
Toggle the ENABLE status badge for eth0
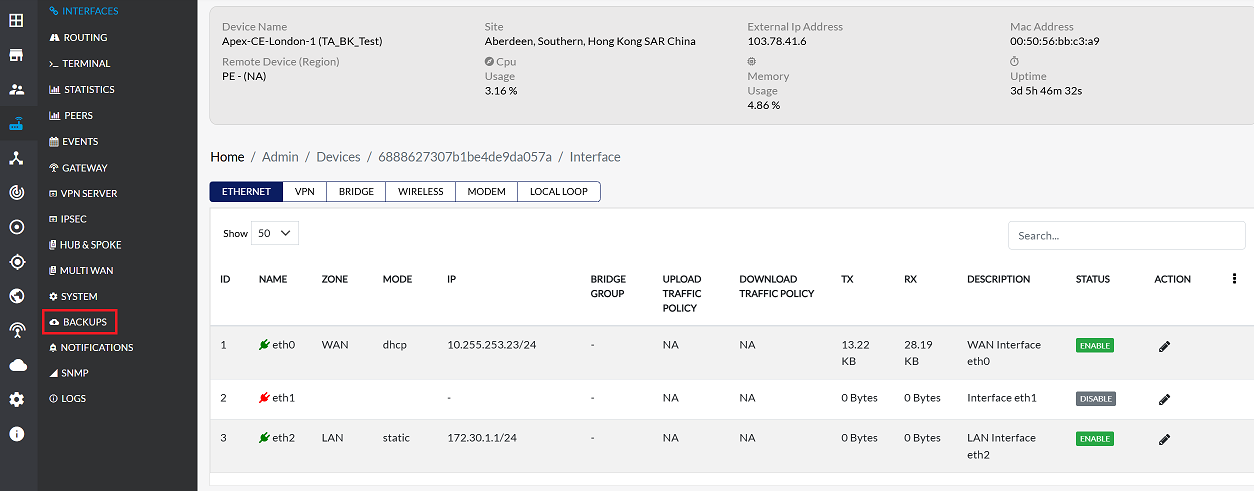click(x=1094, y=345)
